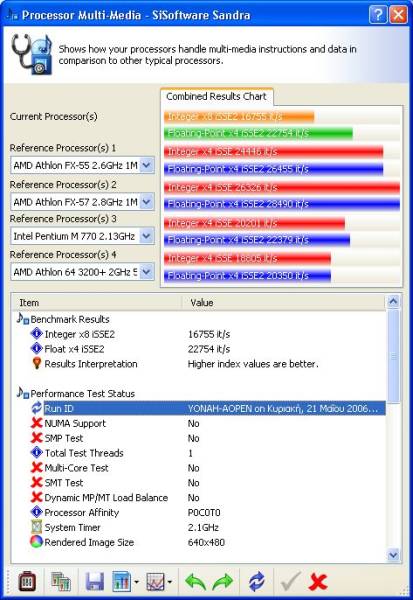
Task: Click the scroll up arrow of the results list
Action: point(393,302)
